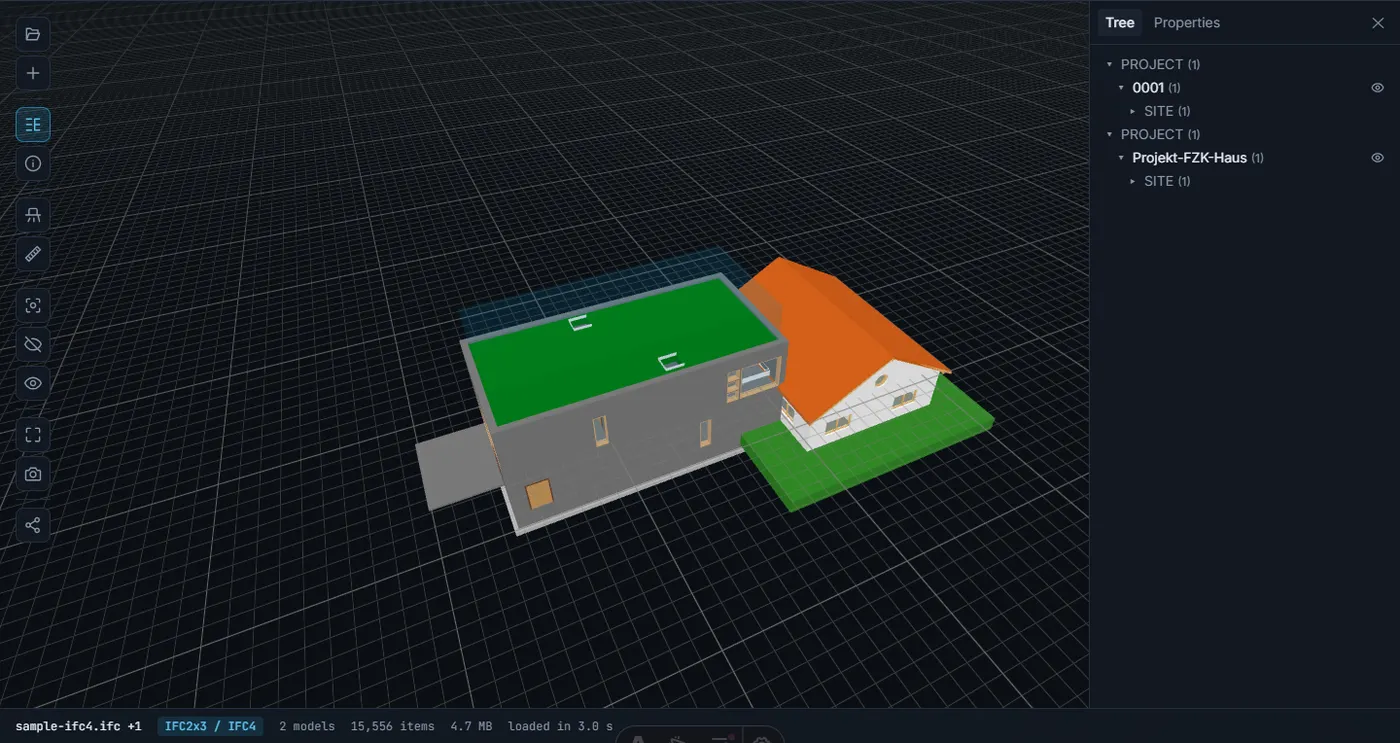The image size is (1400, 743).
Task: Click the fit-to-view frame icon
Action: point(33,435)
